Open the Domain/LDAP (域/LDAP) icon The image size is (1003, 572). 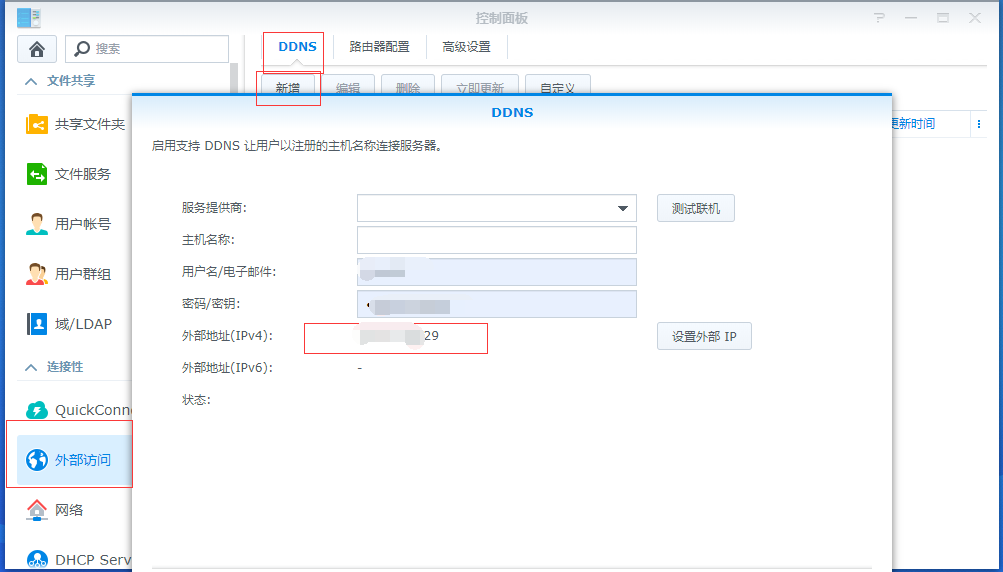[x=37, y=324]
